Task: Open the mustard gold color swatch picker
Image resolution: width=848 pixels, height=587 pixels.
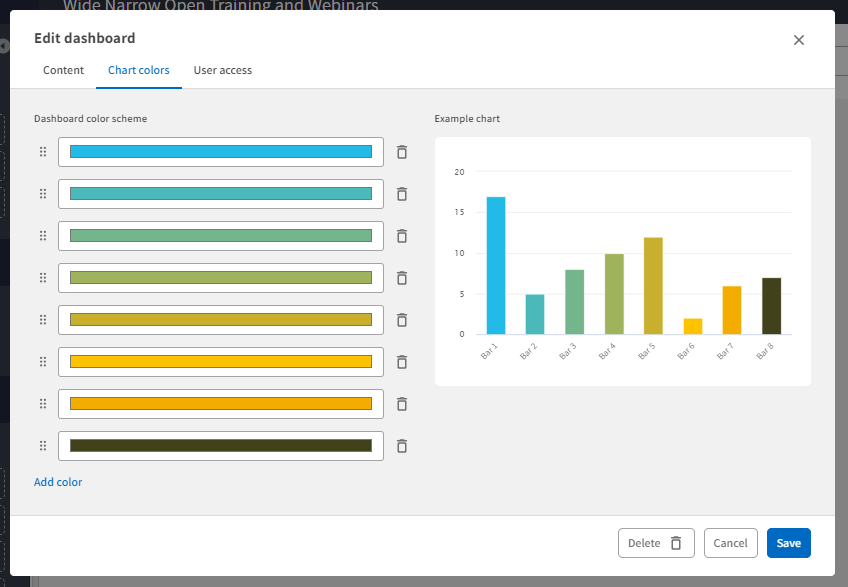Action: click(x=221, y=320)
